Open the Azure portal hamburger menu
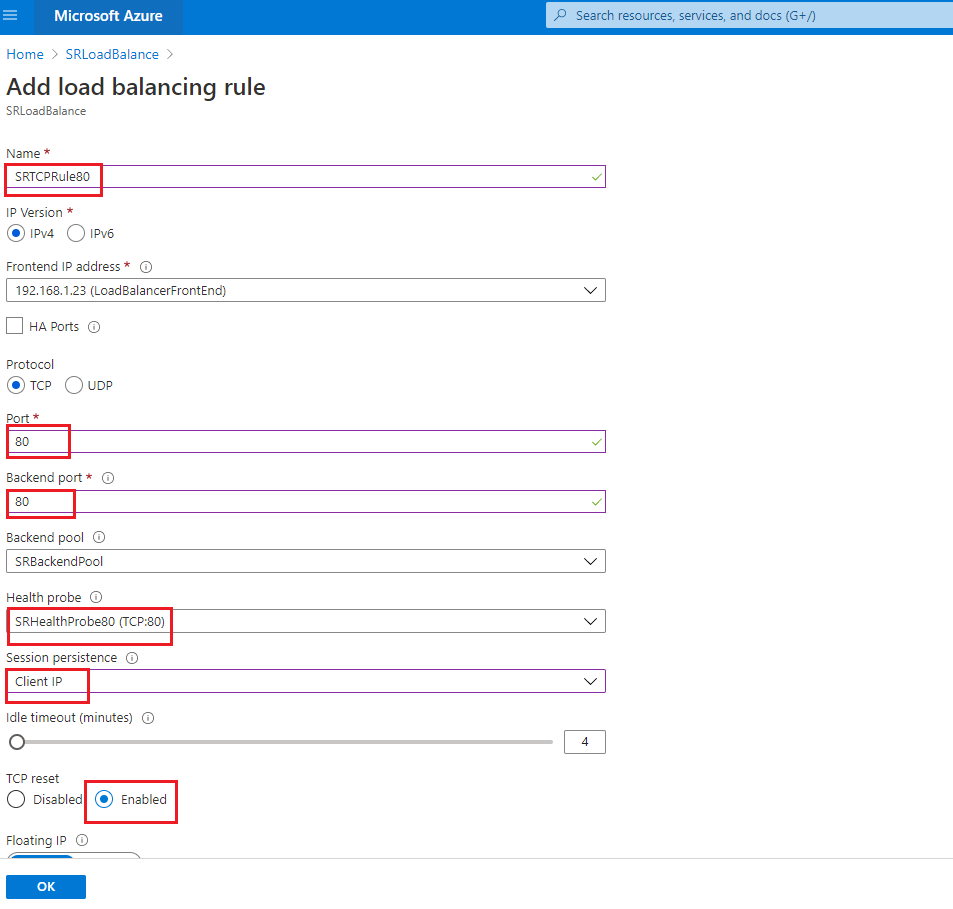953x909 pixels. click(x=10, y=14)
